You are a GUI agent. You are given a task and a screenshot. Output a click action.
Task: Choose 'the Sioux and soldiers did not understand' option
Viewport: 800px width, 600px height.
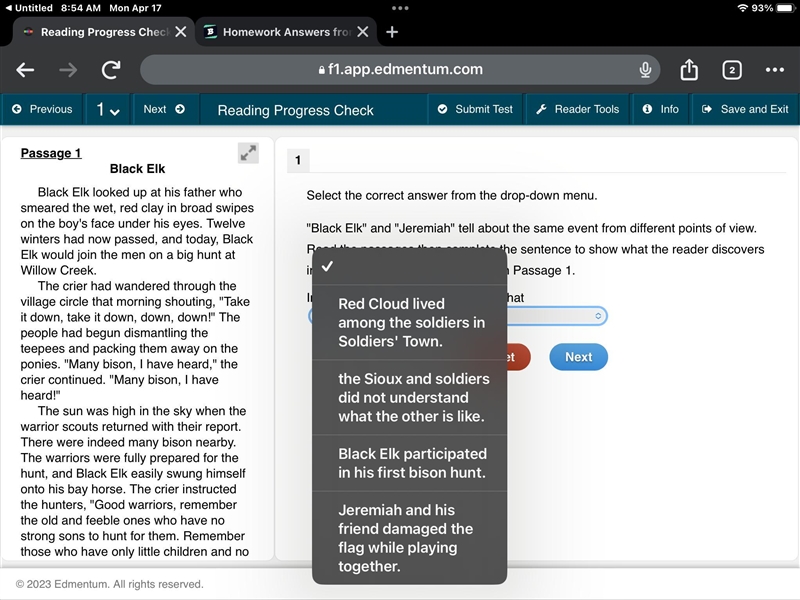tap(409, 397)
